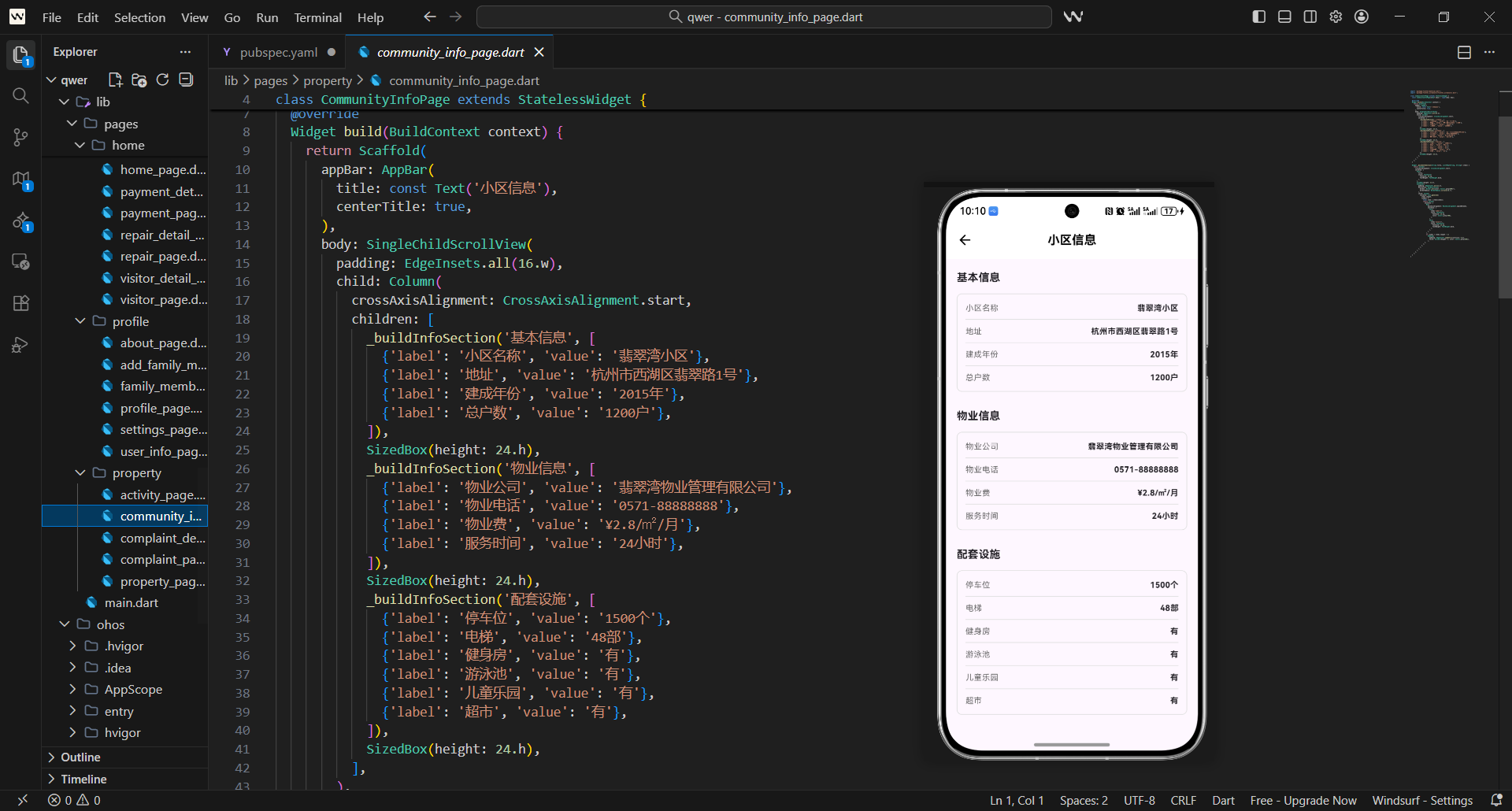Open the Edit menu
Image resolution: width=1512 pixels, height=811 pixels.
[87, 17]
